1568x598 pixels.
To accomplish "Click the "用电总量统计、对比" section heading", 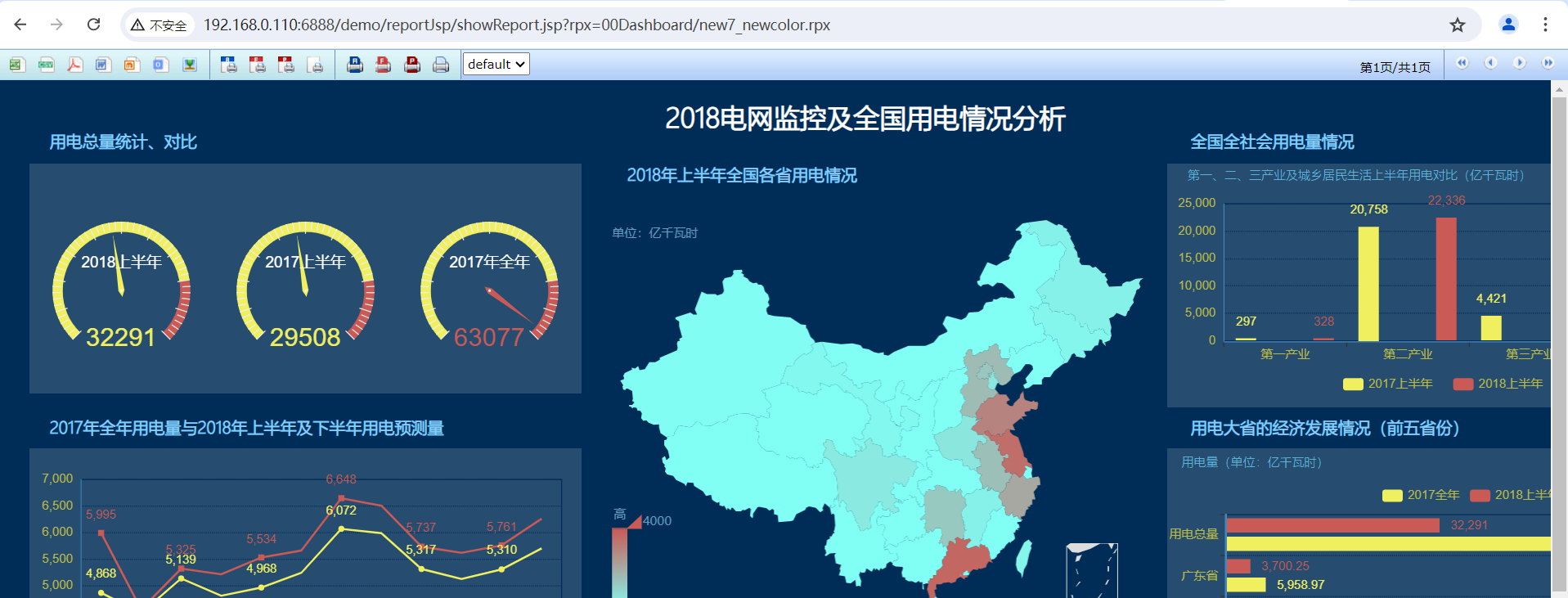I will (x=124, y=142).
